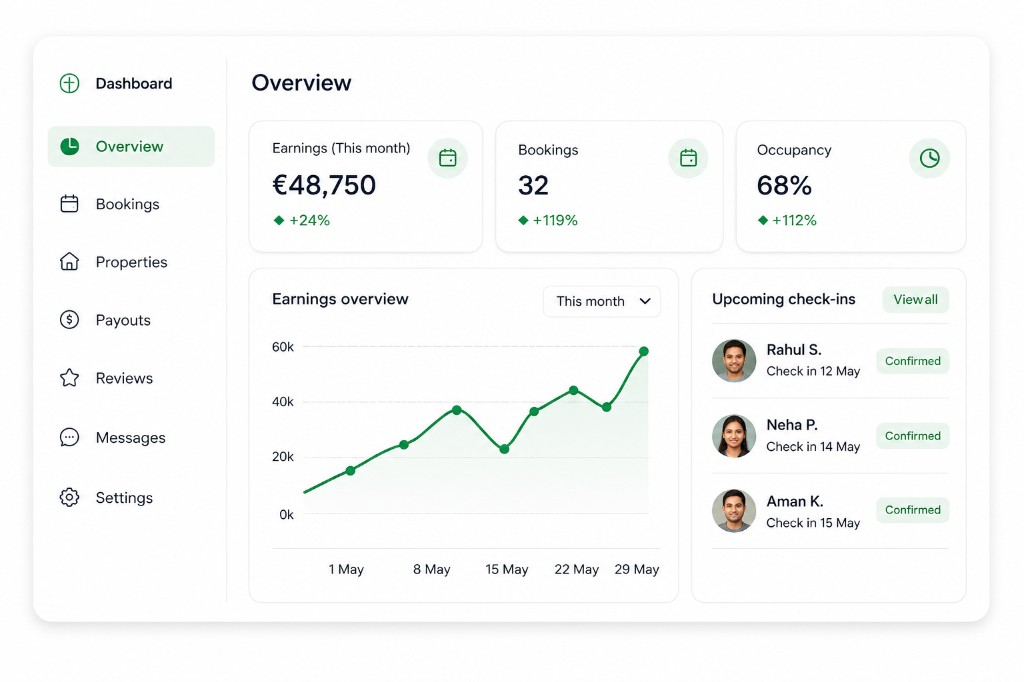Click the calendar icon in Bookings card
1024x682 pixels.
pos(688,158)
